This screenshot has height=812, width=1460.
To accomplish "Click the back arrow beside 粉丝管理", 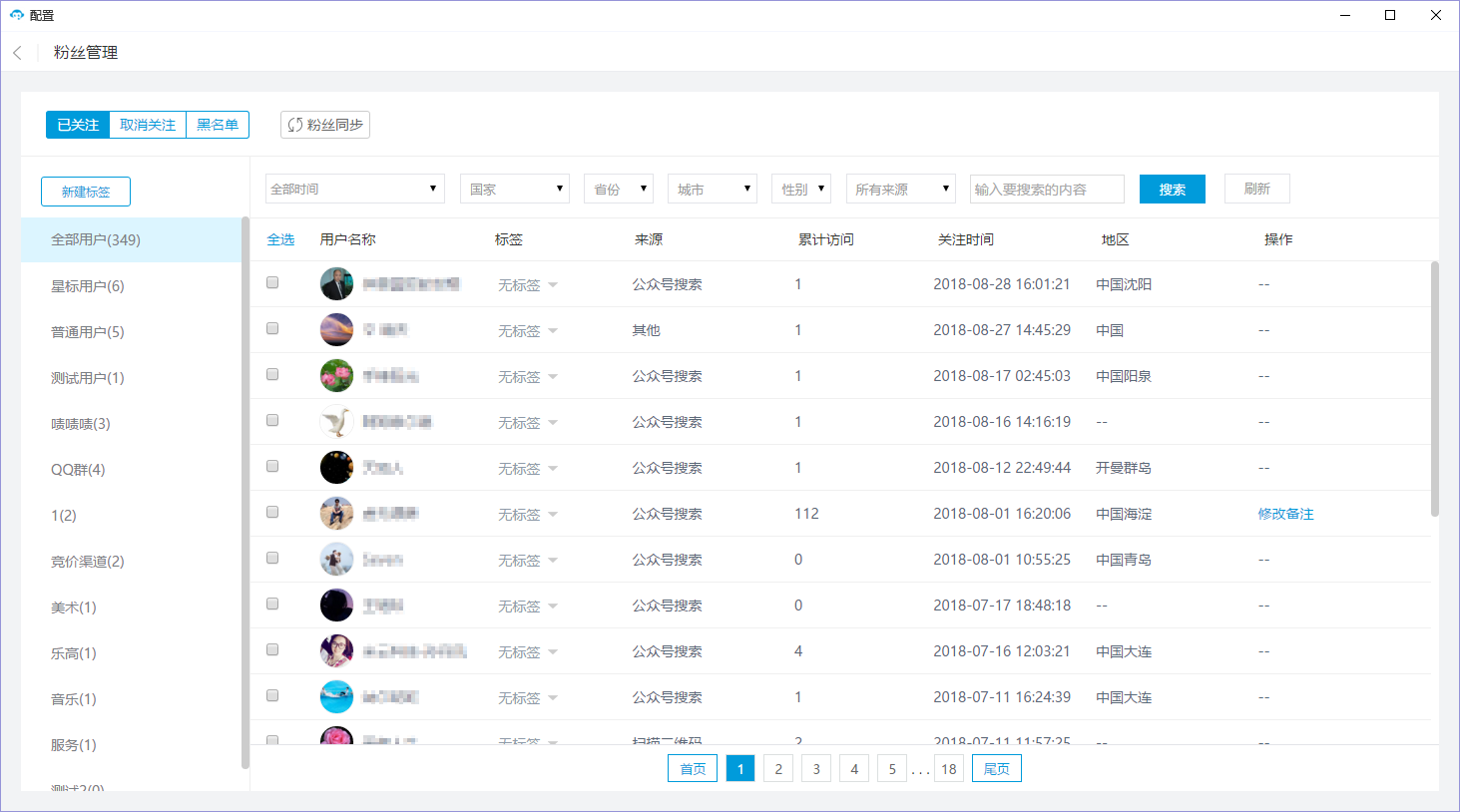I will point(17,53).
